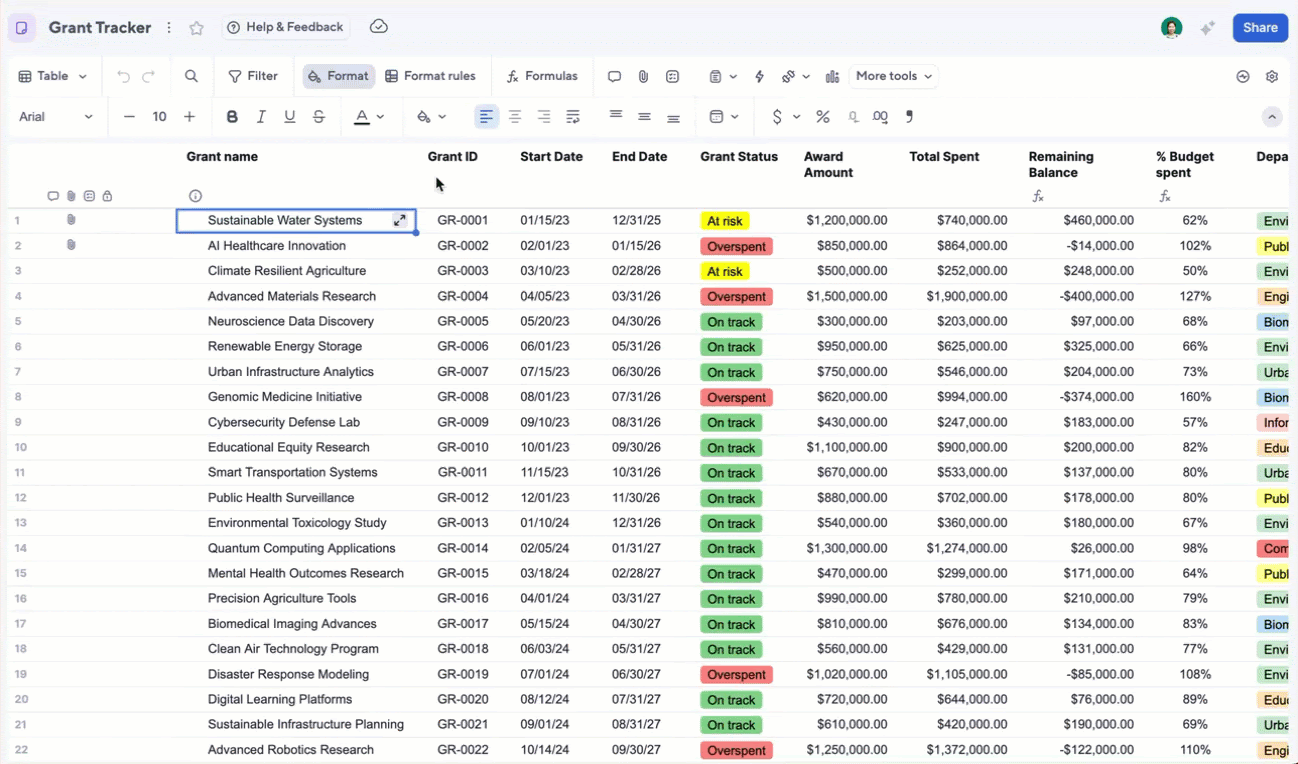Insert an emoji from the toolbar

coord(672,76)
